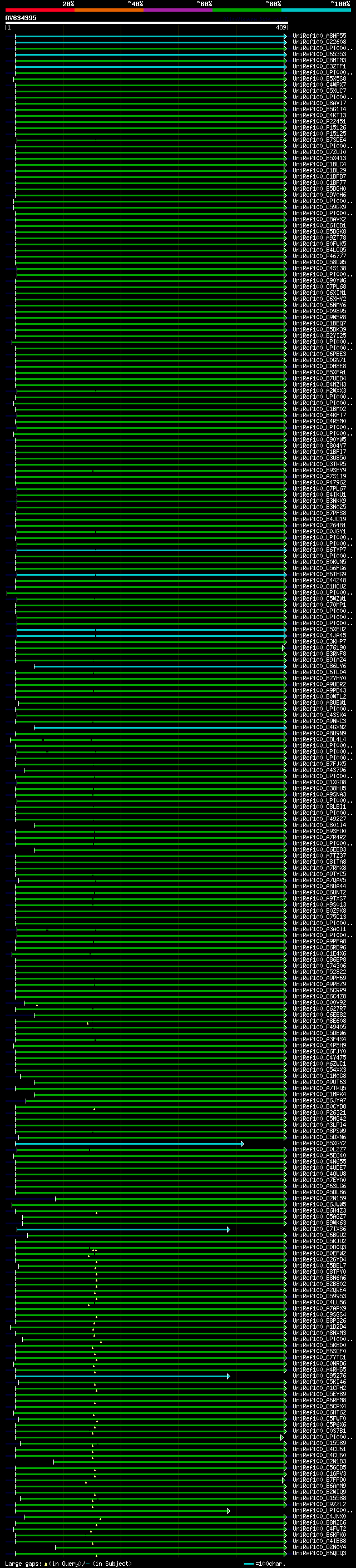This screenshot has width=356, height=1568.
Task: Select hit label UniRef100_Q59GX9
Action: 319,207
